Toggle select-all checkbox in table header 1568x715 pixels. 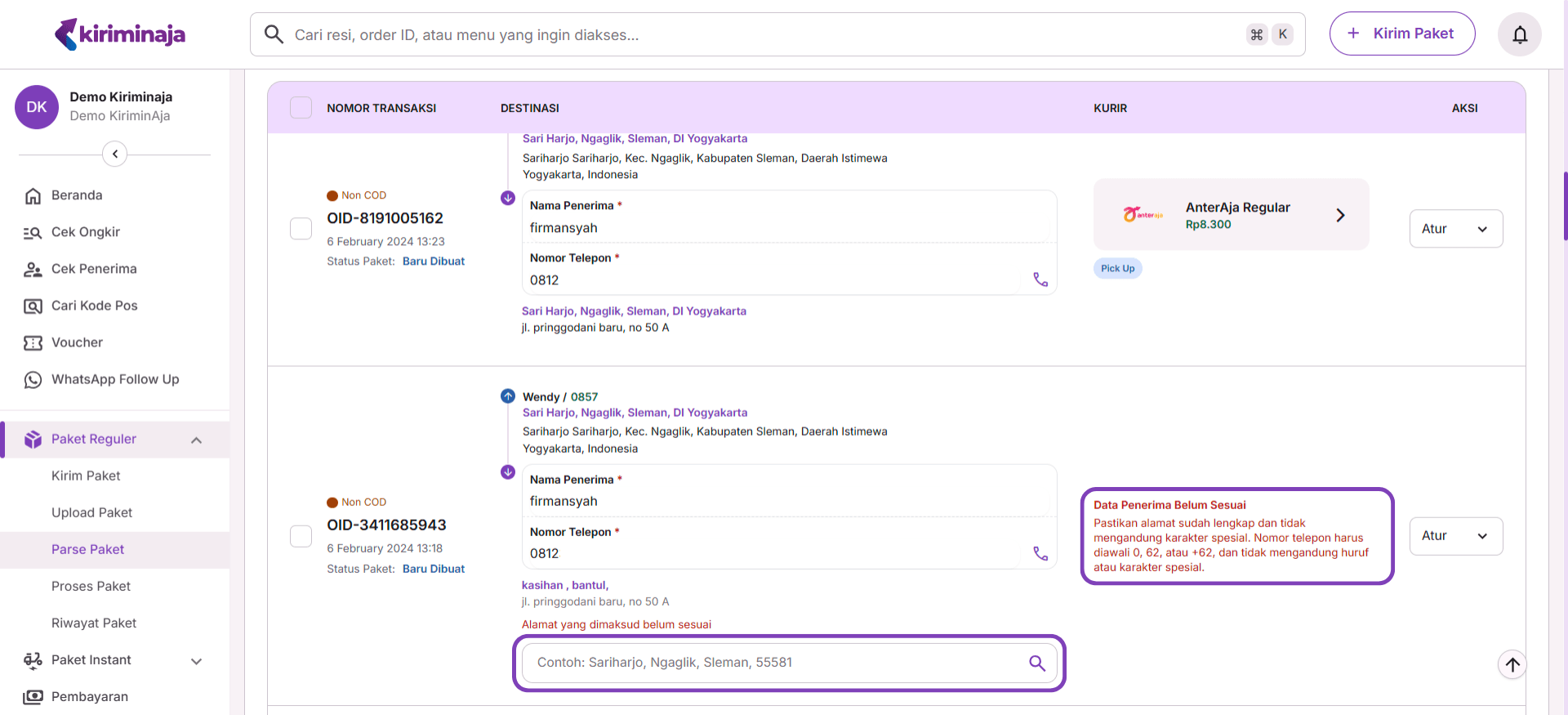coord(301,108)
